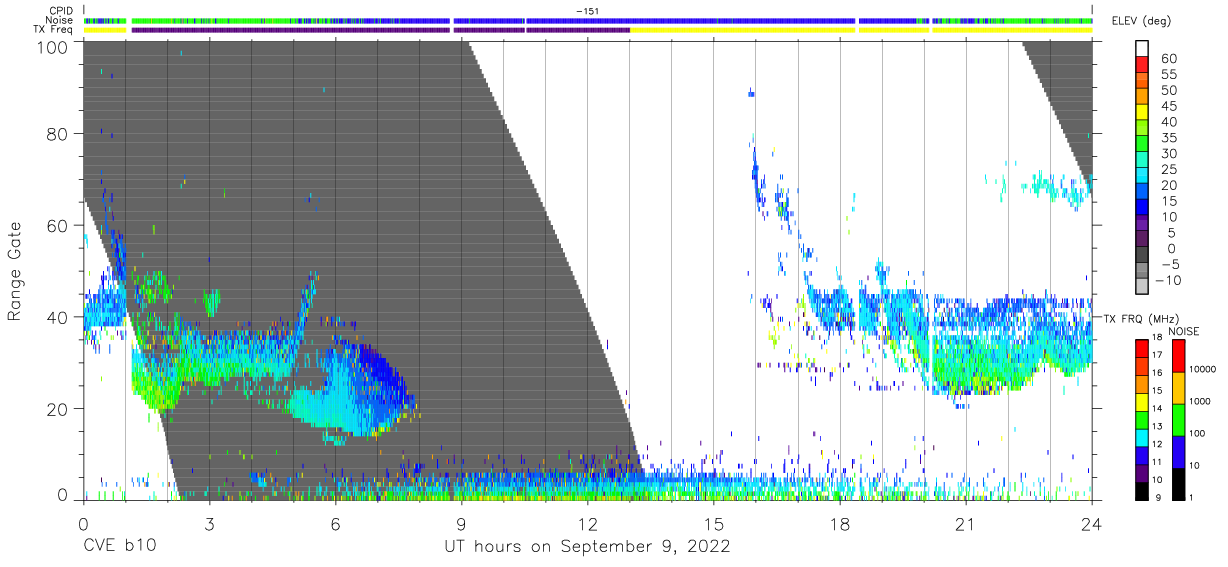Click the 45 label on elevation colorbar
Viewport: 1228px width, 567px height.
pyautogui.click(x=1169, y=106)
